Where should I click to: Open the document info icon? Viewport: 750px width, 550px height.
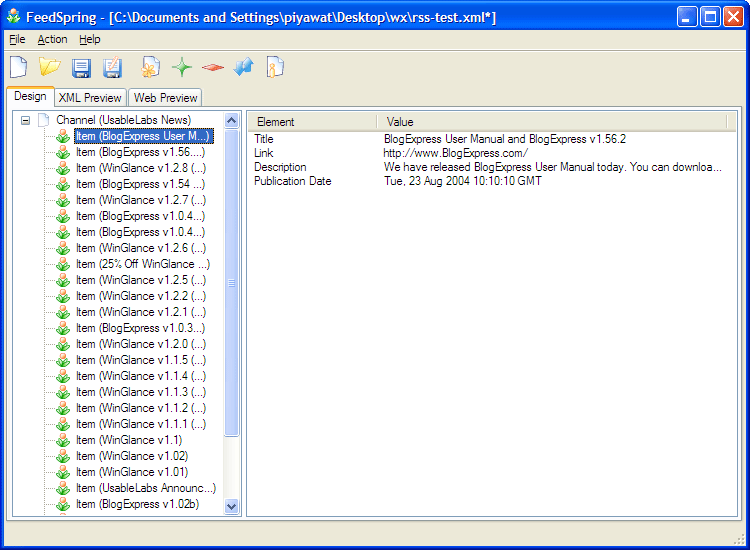(x=275, y=67)
